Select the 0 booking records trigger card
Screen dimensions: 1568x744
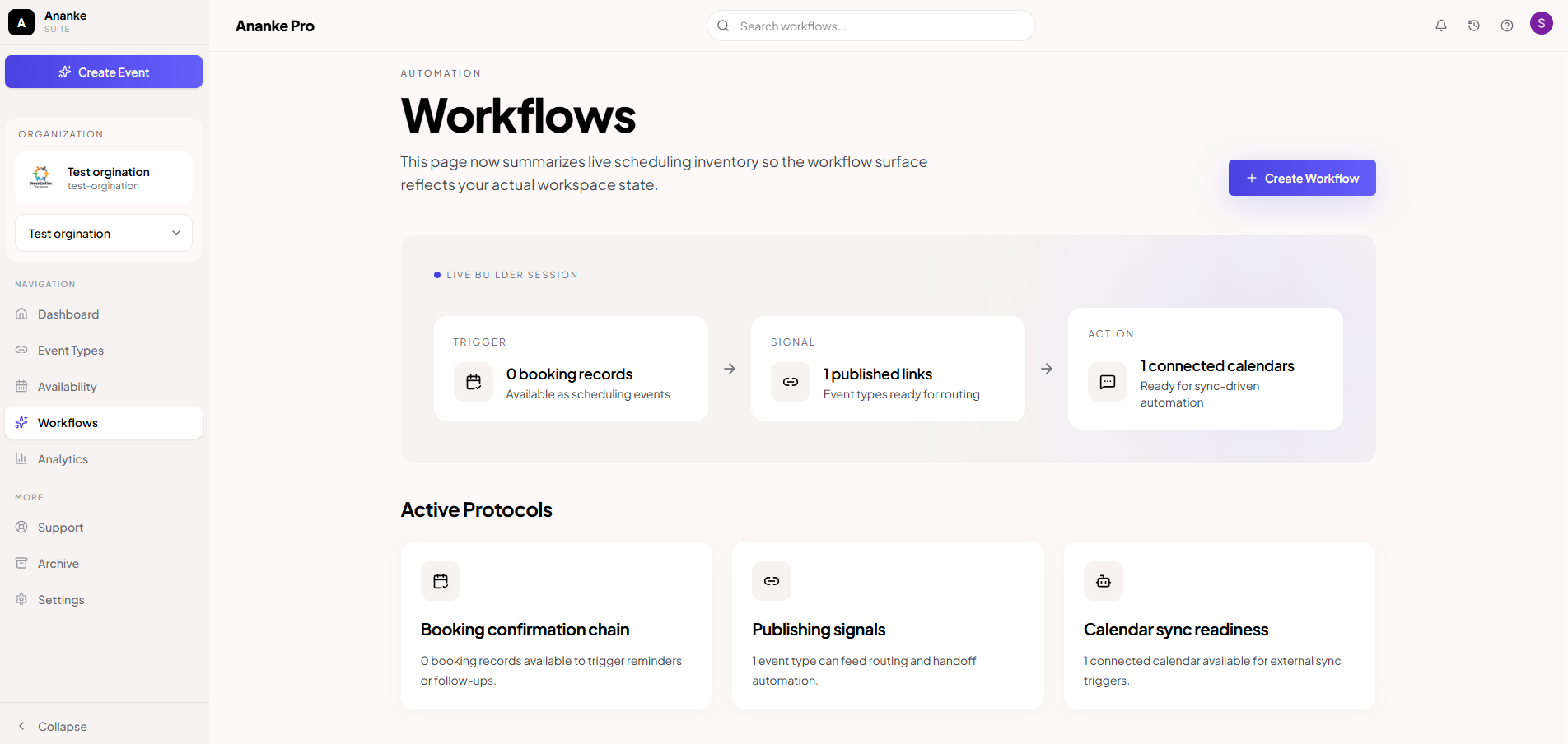(571, 369)
